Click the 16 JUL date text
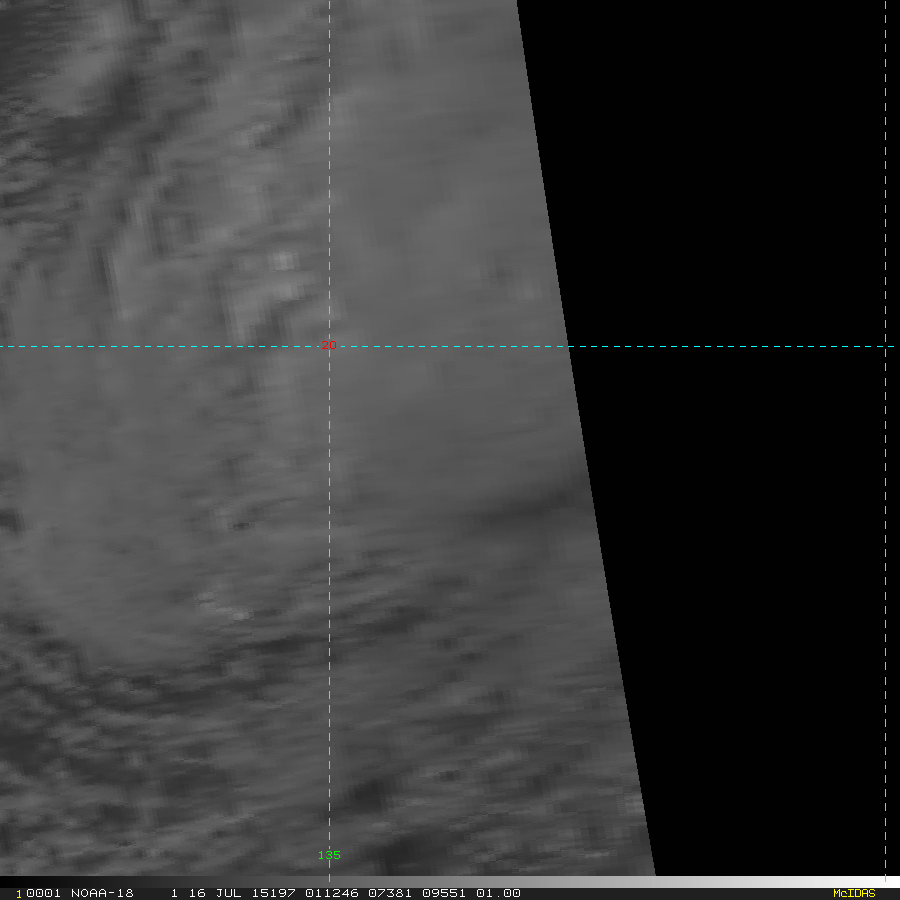The image size is (900, 900). (210, 893)
